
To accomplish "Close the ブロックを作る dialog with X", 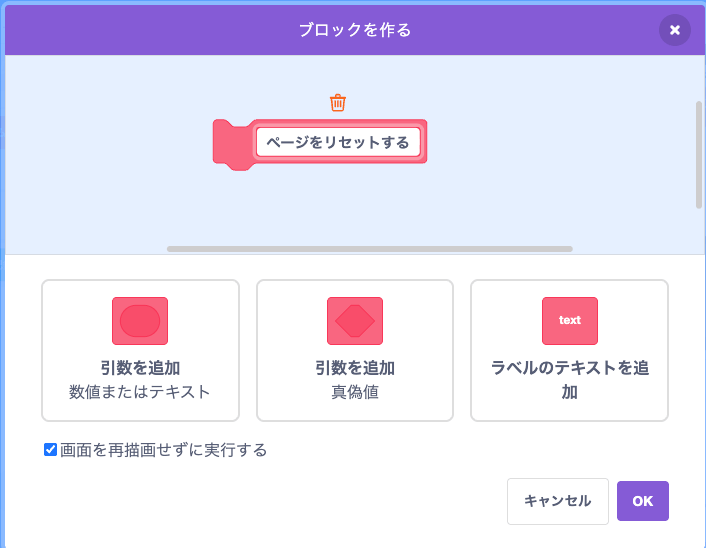I will (x=674, y=30).
